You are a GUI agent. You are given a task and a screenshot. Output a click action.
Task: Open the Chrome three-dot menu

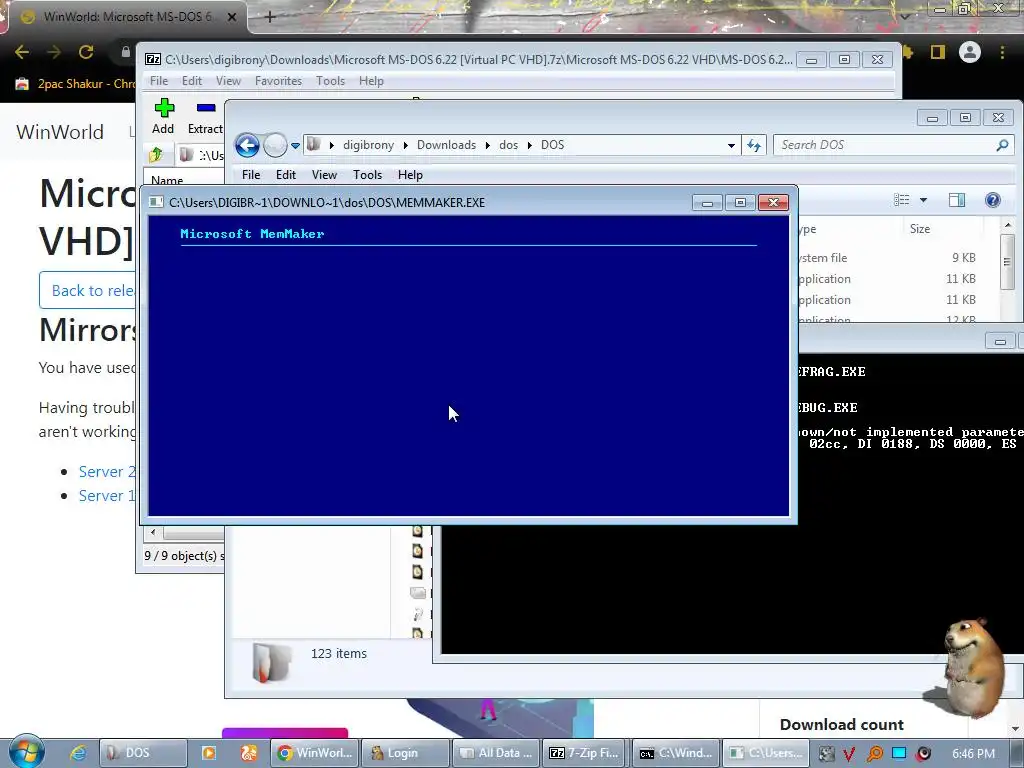click(1002, 52)
